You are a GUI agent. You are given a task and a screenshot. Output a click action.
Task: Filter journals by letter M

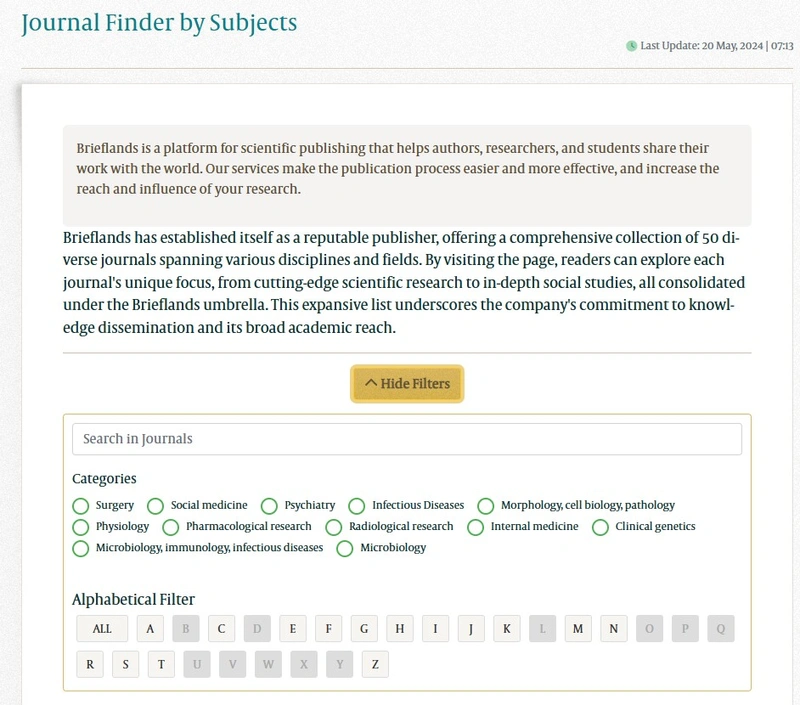coord(578,628)
